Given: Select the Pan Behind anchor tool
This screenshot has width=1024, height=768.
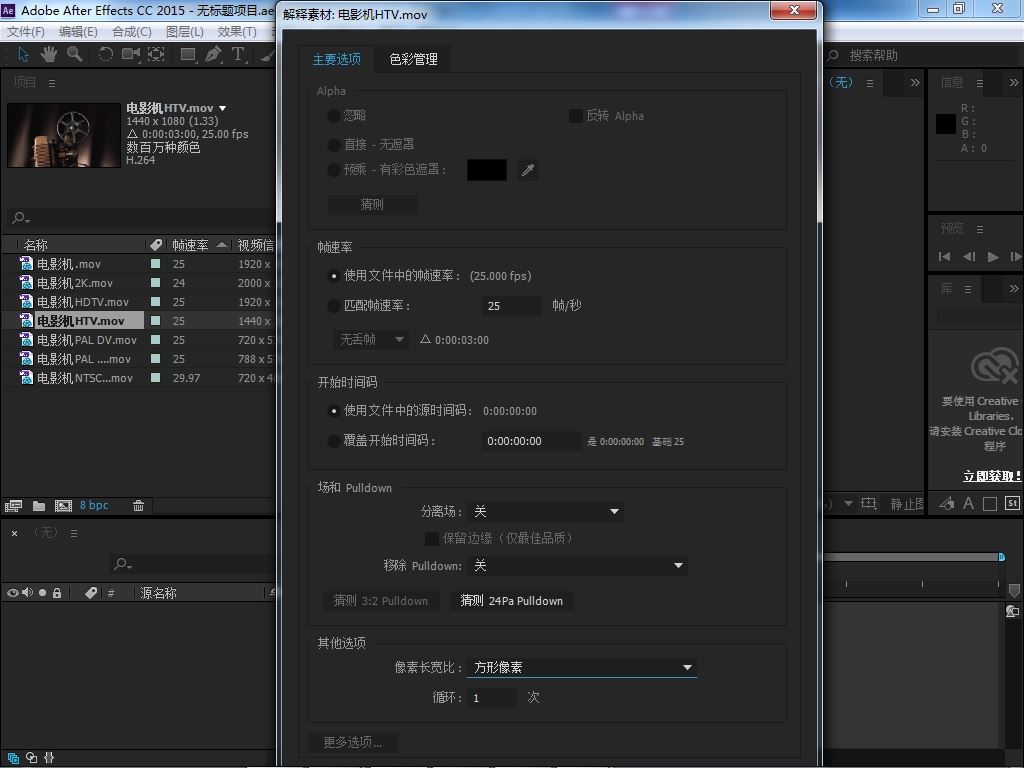Looking at the screenshot, I should (156, 54).
